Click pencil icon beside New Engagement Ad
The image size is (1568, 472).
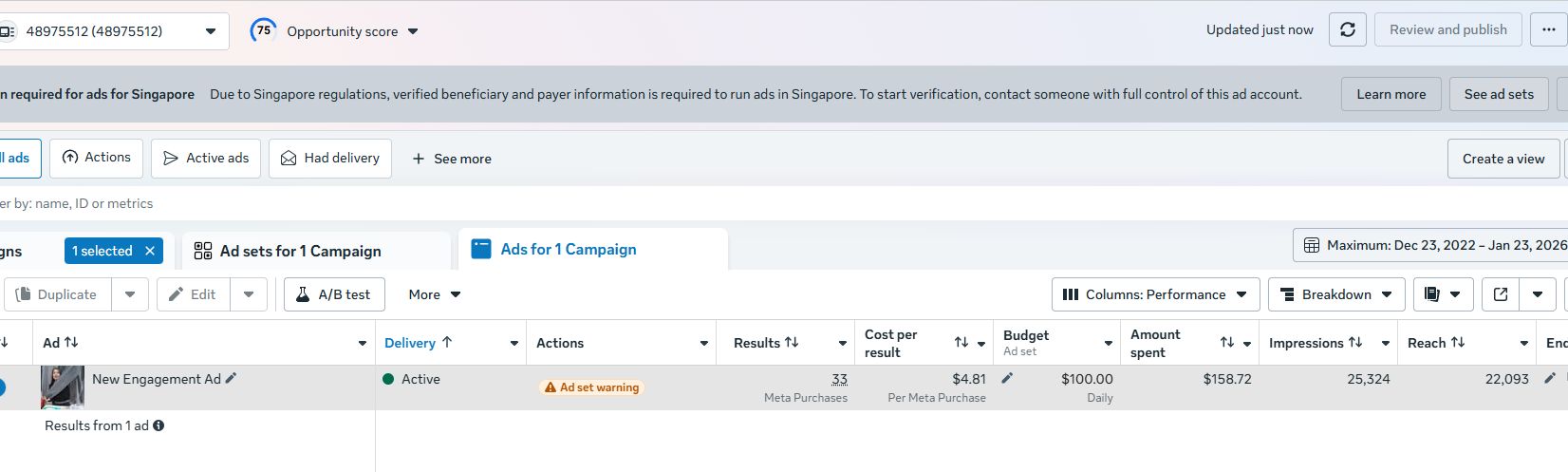click(232, 378)
